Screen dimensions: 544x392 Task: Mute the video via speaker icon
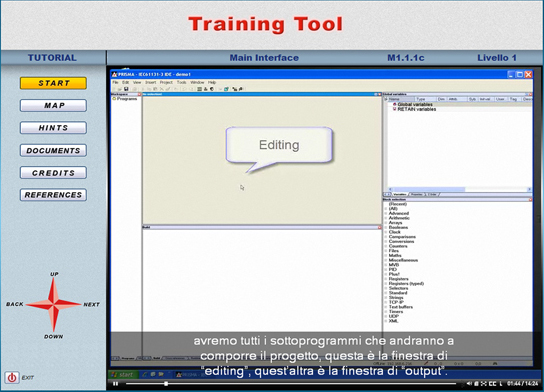pos(469,383)
